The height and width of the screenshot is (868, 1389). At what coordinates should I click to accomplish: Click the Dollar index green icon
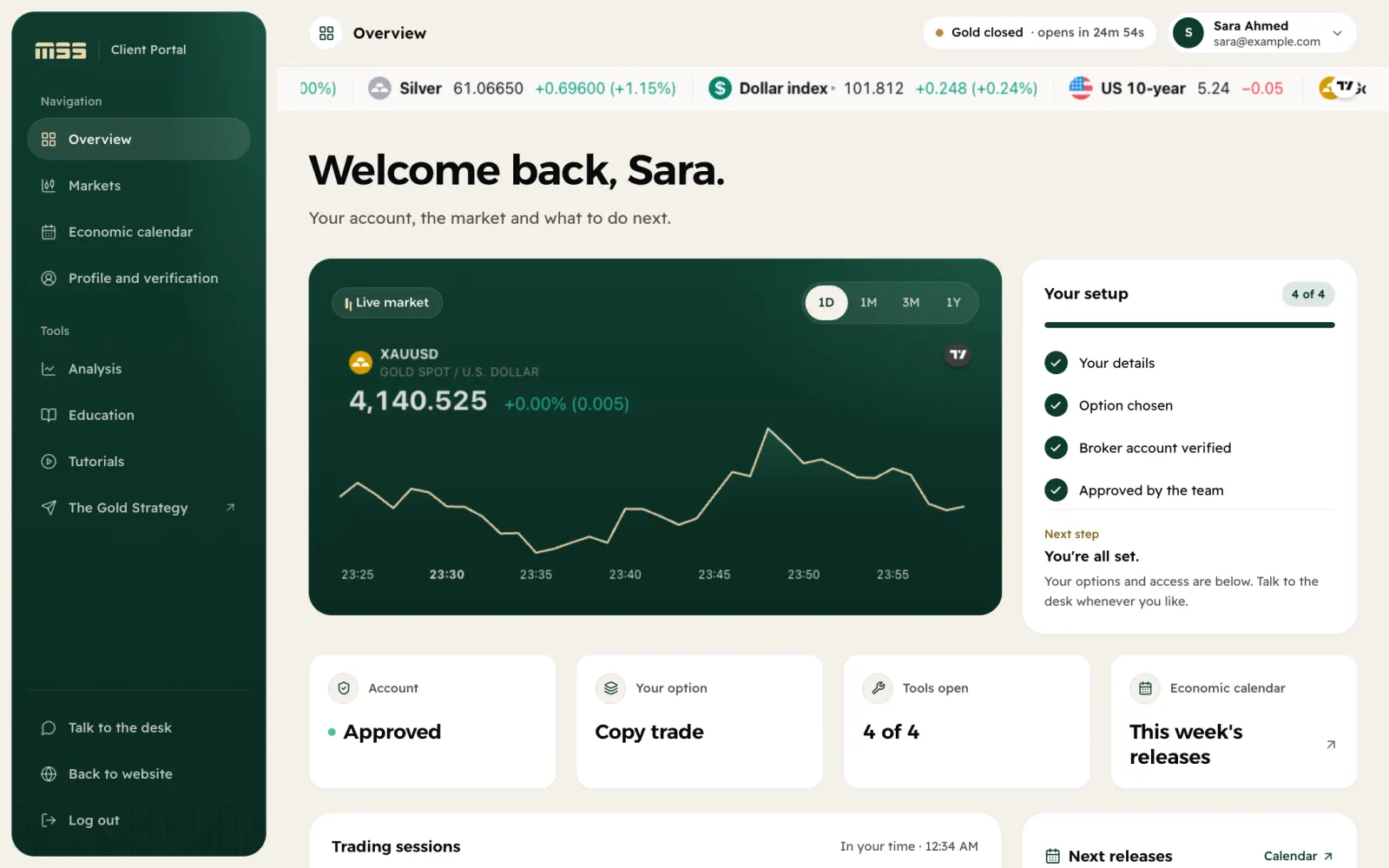720,89
